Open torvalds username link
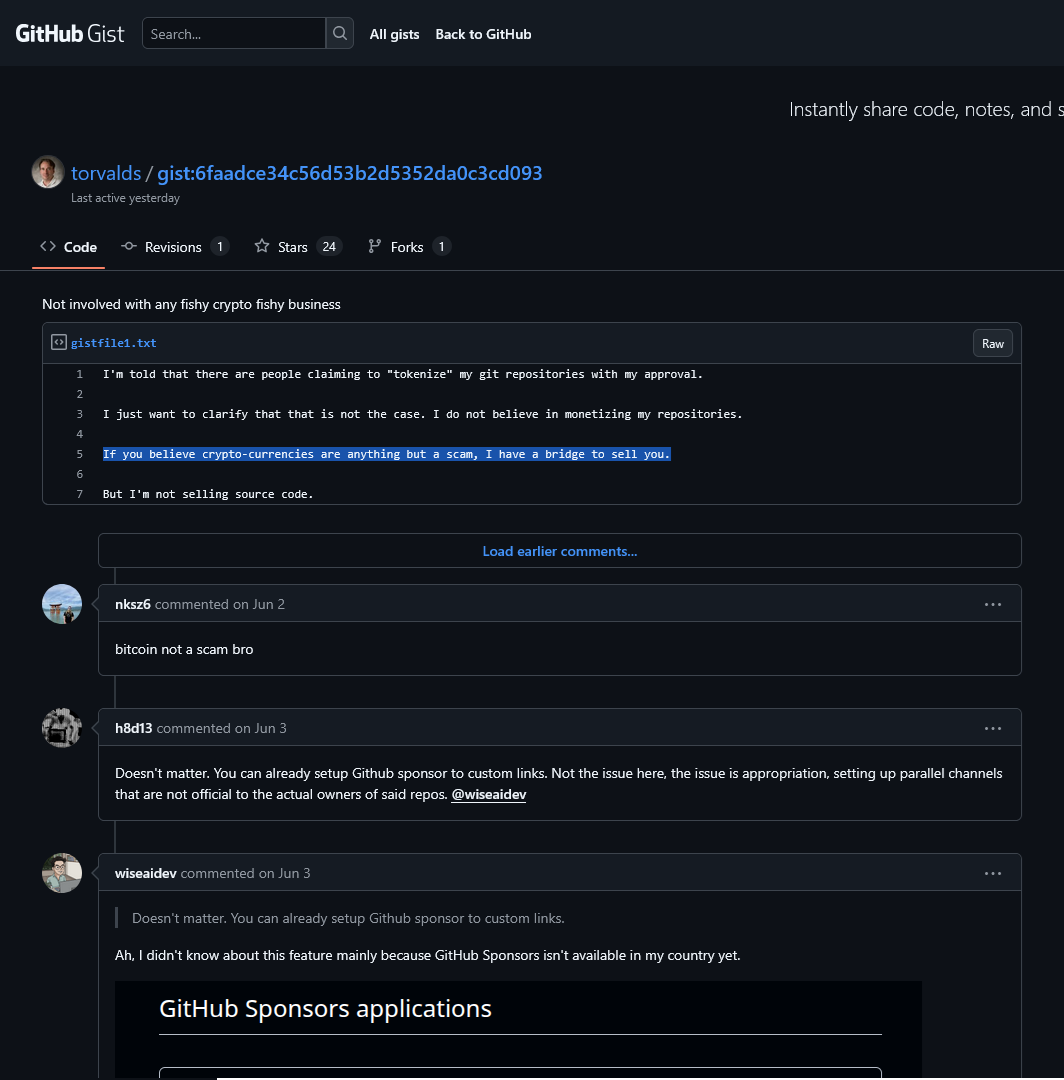 point(106,173)
